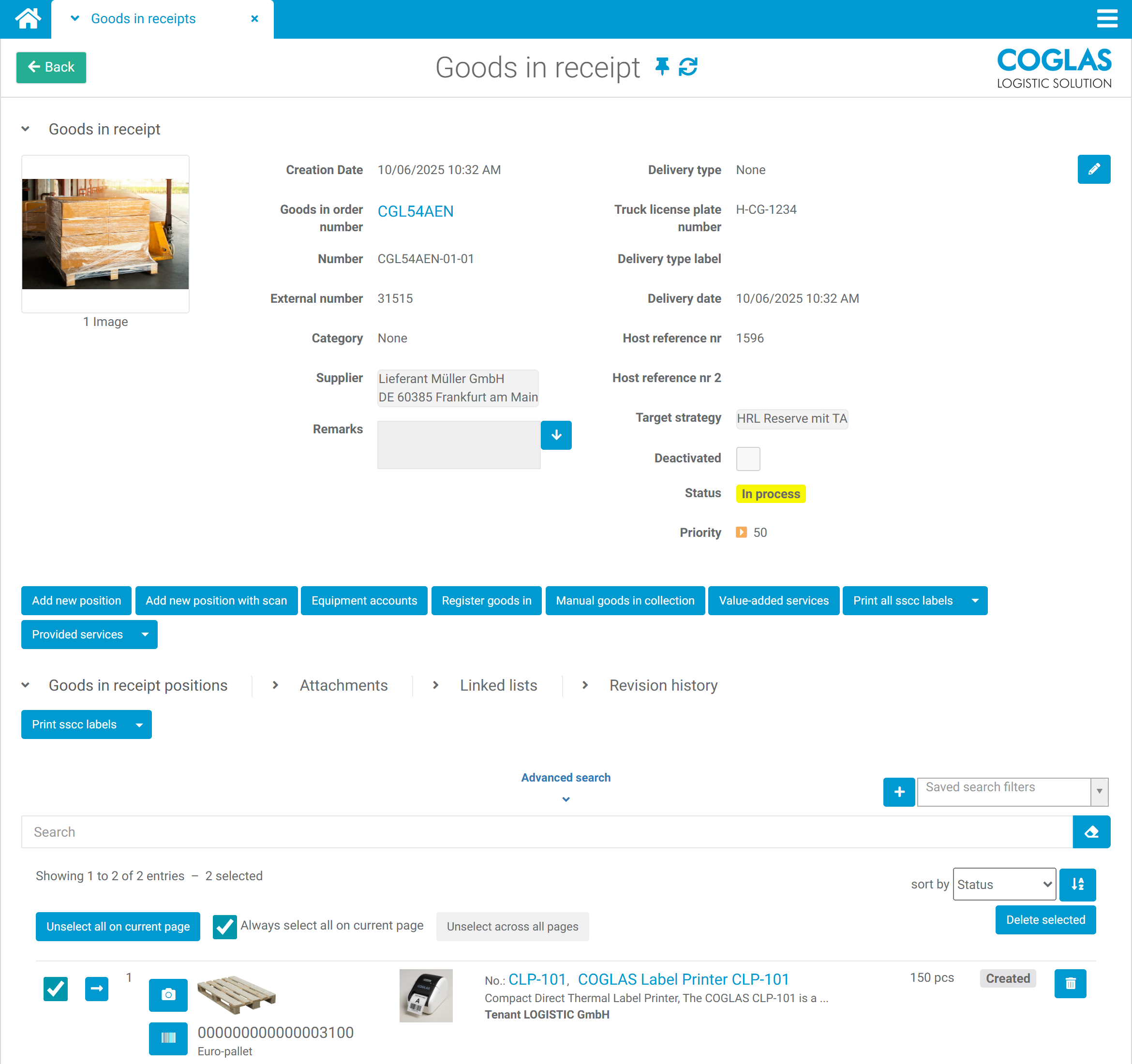Screen dimensions: 1132x1064
Task: Open the hamburger menu
Action: [x=1106, y=18]
